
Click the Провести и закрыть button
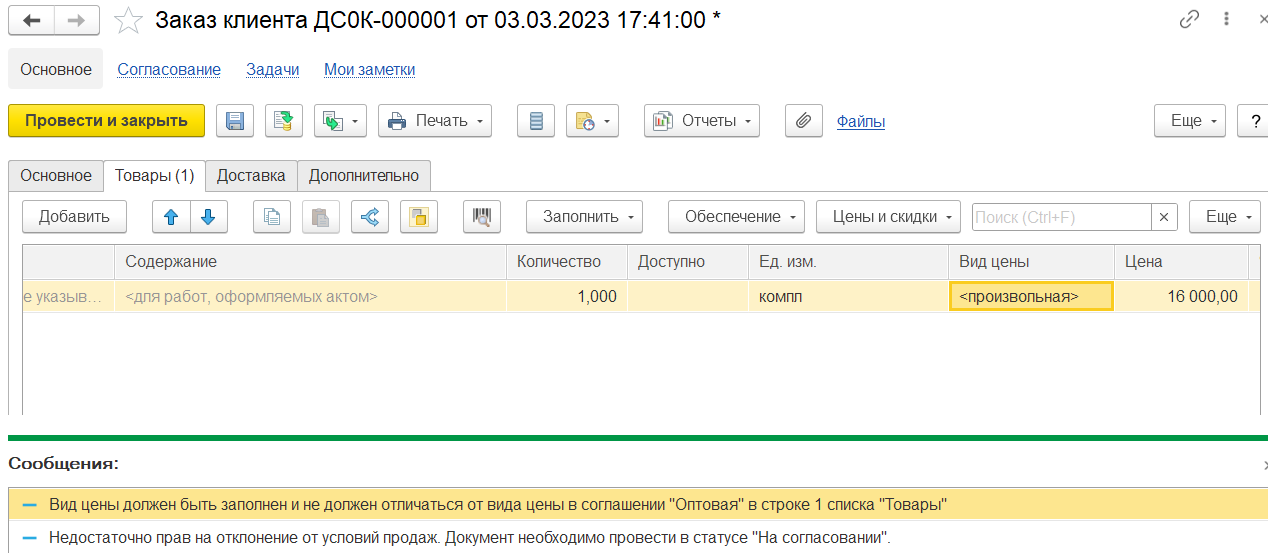(x=106, y=121)
